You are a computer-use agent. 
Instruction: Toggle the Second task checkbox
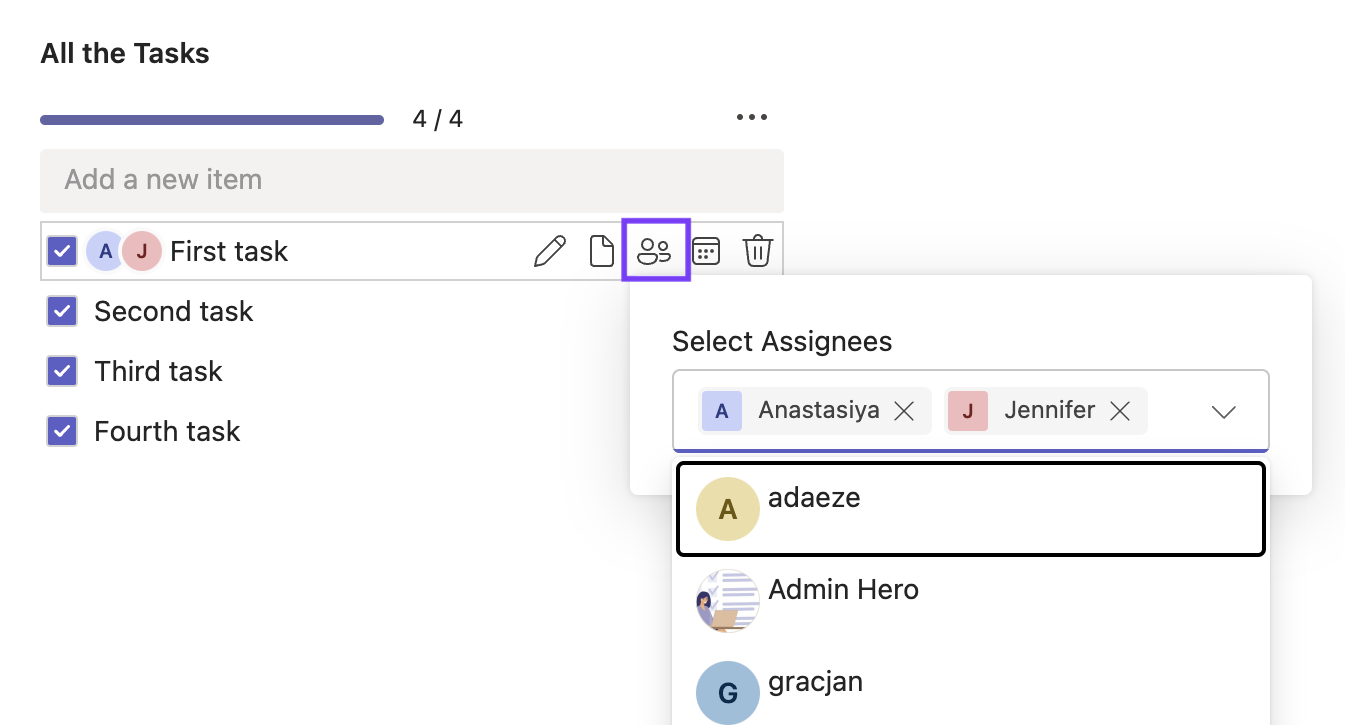(61, 311)
